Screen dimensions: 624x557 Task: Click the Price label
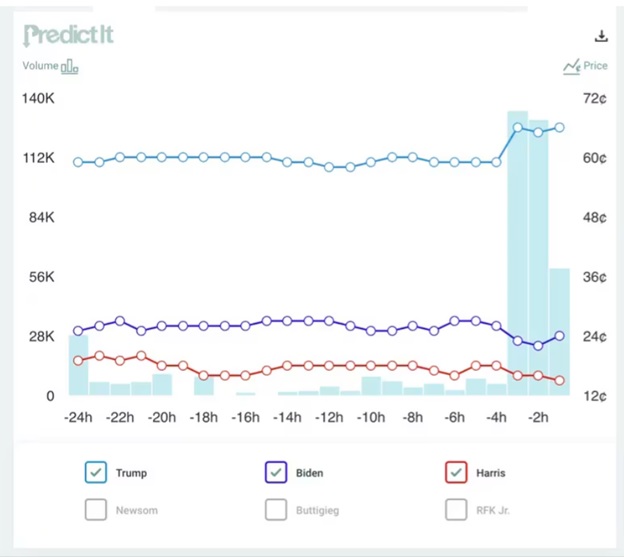(x=595, y=66)
